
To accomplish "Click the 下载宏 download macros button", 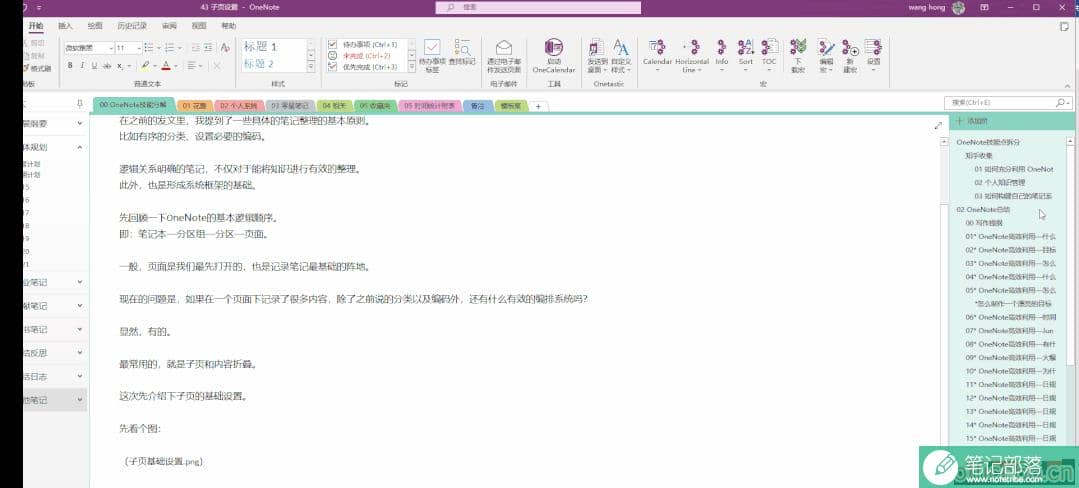I will [x=798, y=56].
